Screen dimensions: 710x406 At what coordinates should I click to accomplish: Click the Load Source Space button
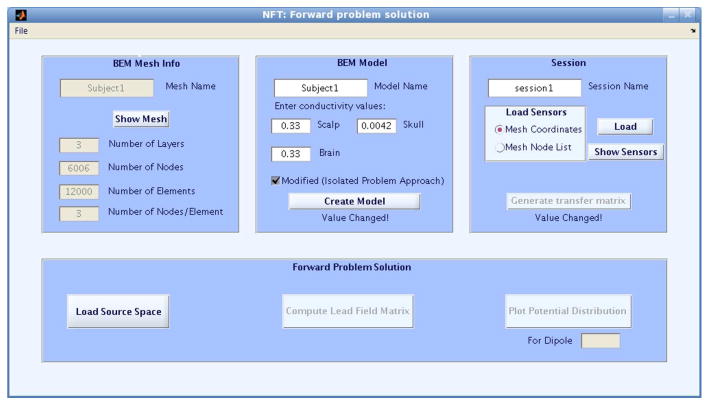(x=118, y=311)
